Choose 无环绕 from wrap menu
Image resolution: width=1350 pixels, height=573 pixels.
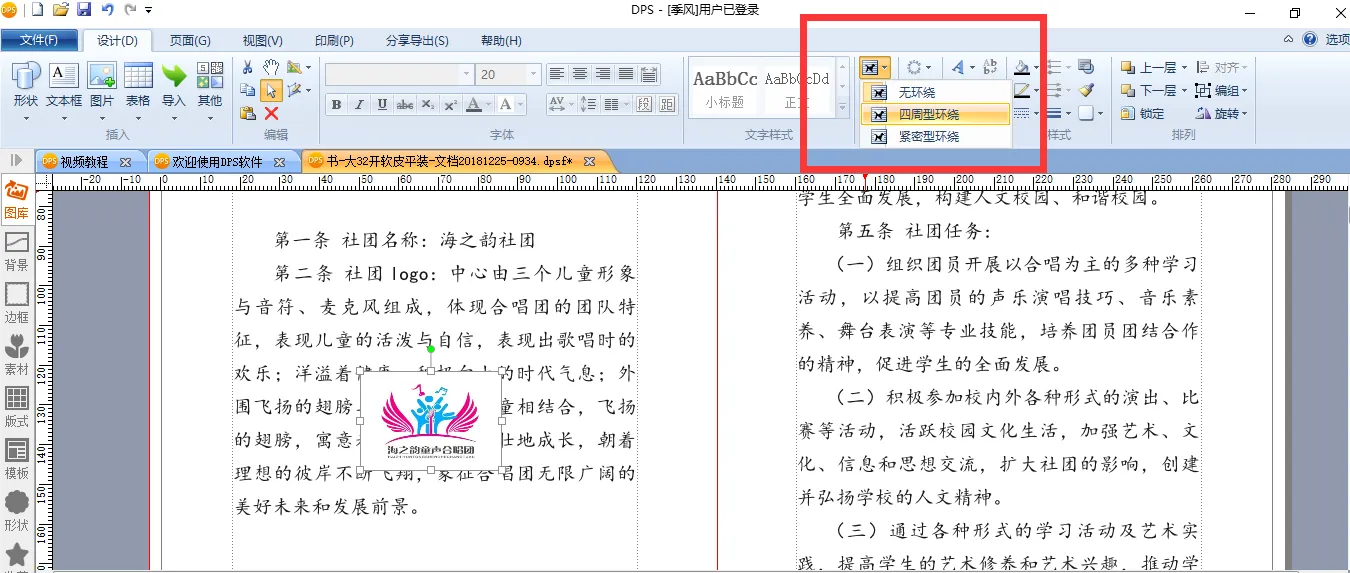916,92
